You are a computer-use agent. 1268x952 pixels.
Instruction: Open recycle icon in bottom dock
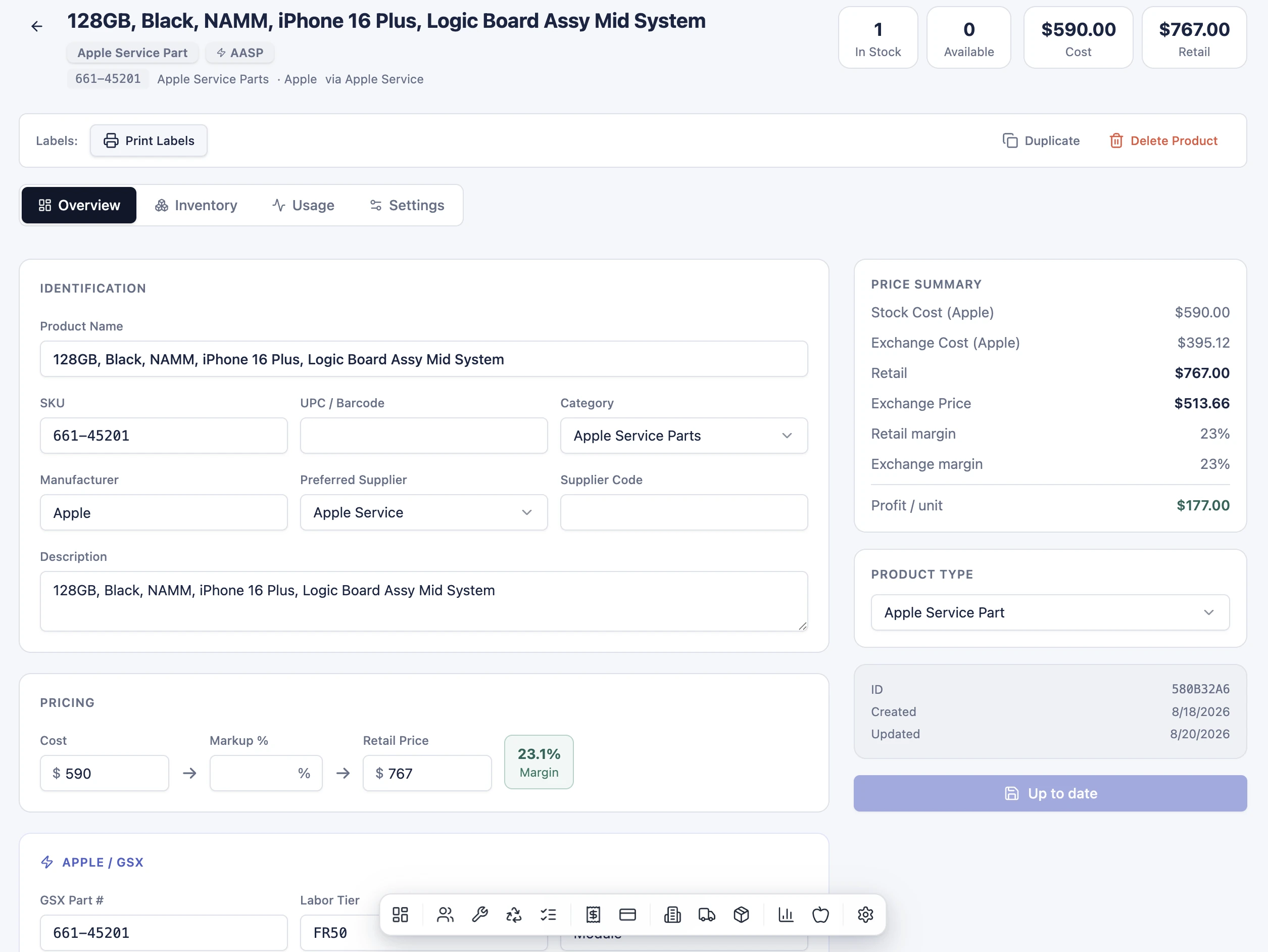pyautogui.click(x=514, y=914)
